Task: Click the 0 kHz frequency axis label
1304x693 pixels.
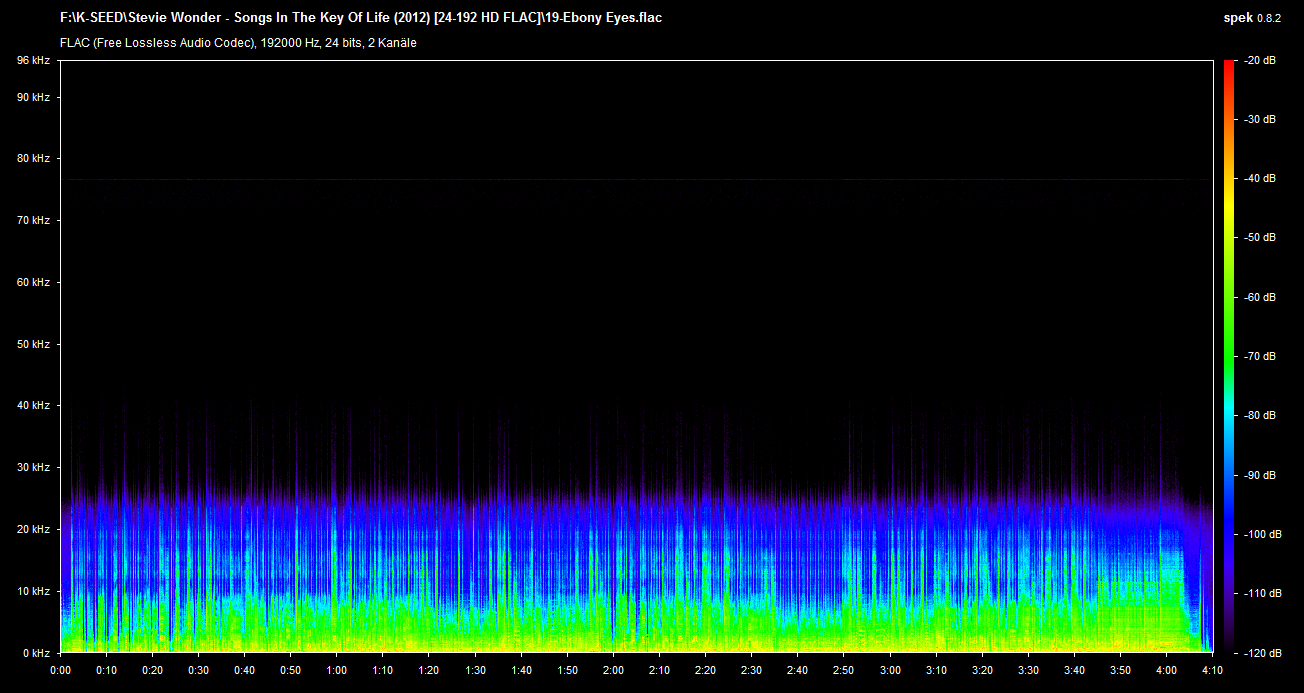Action: [x=36, y=652]
